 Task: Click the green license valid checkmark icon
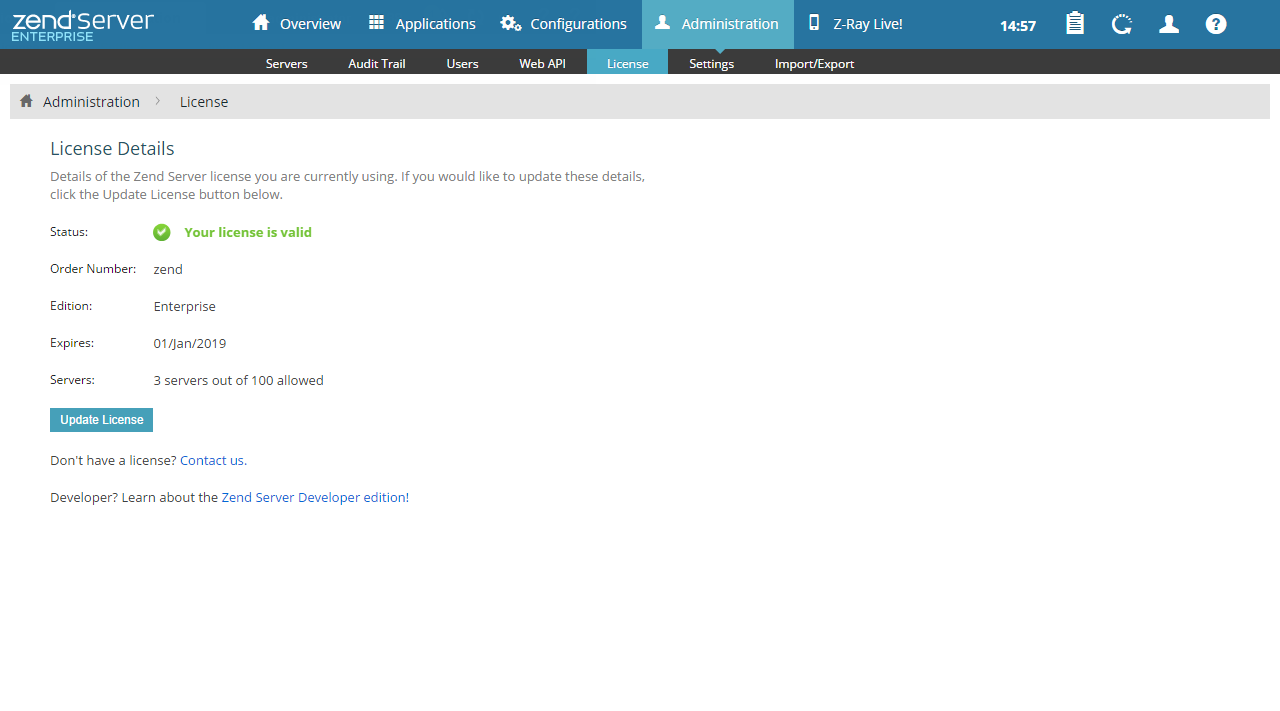point(162,232)
